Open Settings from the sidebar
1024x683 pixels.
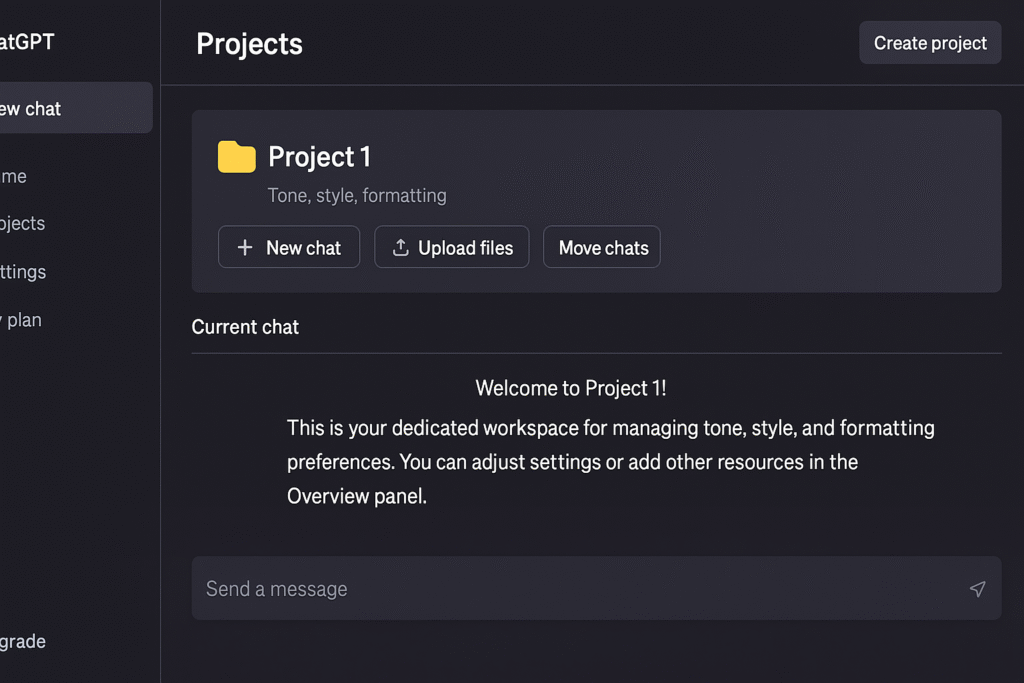(23, 271)
